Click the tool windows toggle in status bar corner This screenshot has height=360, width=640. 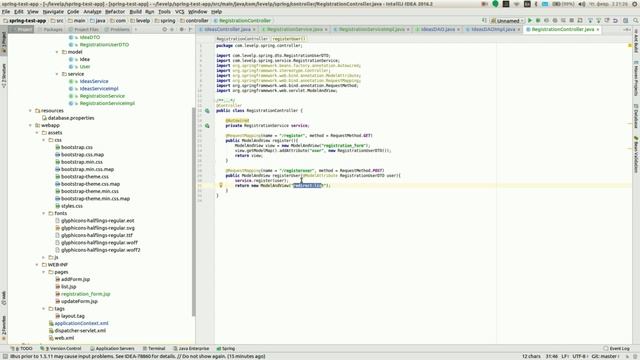pyautogui.click(x=5, y=356)
